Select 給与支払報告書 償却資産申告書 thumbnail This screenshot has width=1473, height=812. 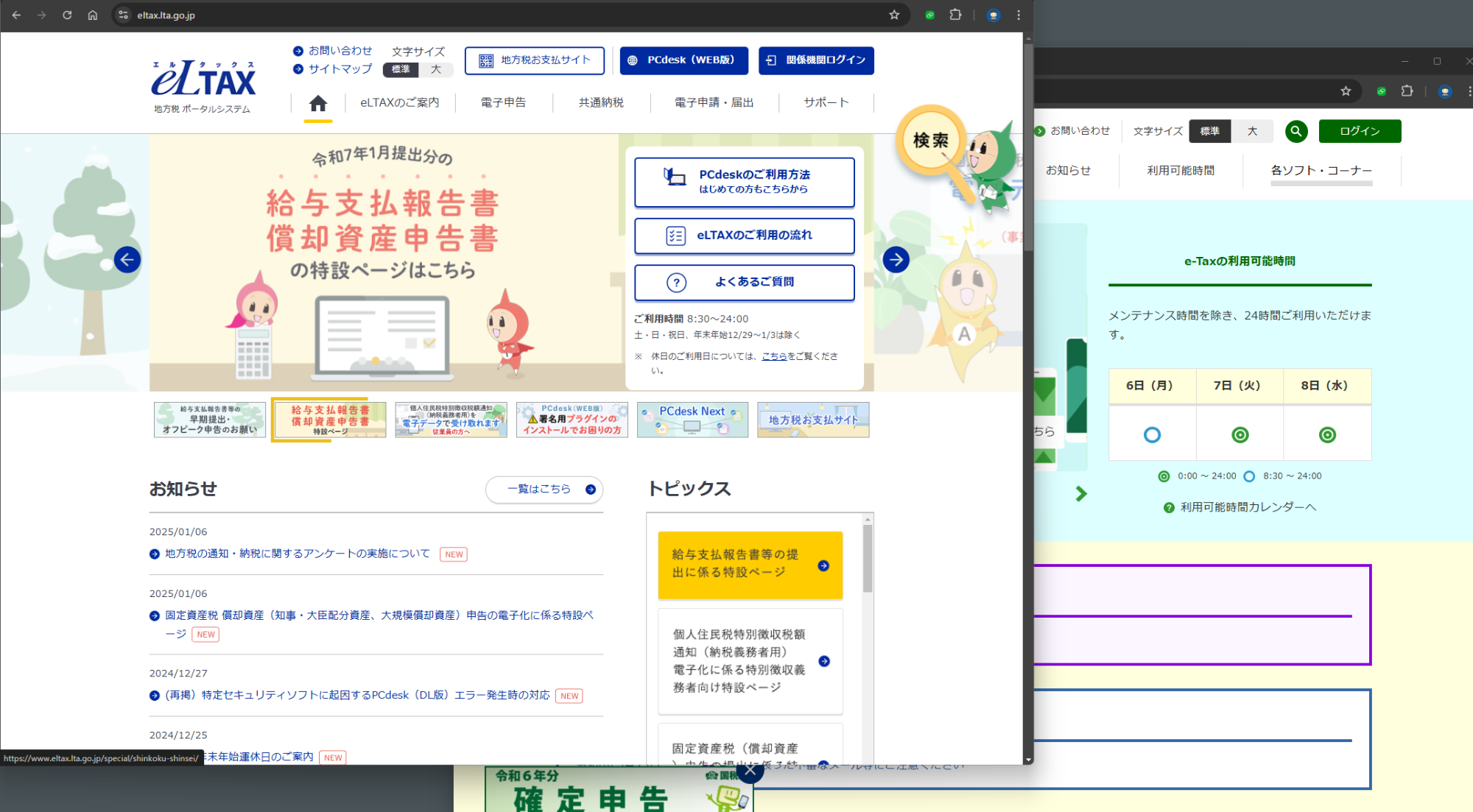click(x=330, y=420)
